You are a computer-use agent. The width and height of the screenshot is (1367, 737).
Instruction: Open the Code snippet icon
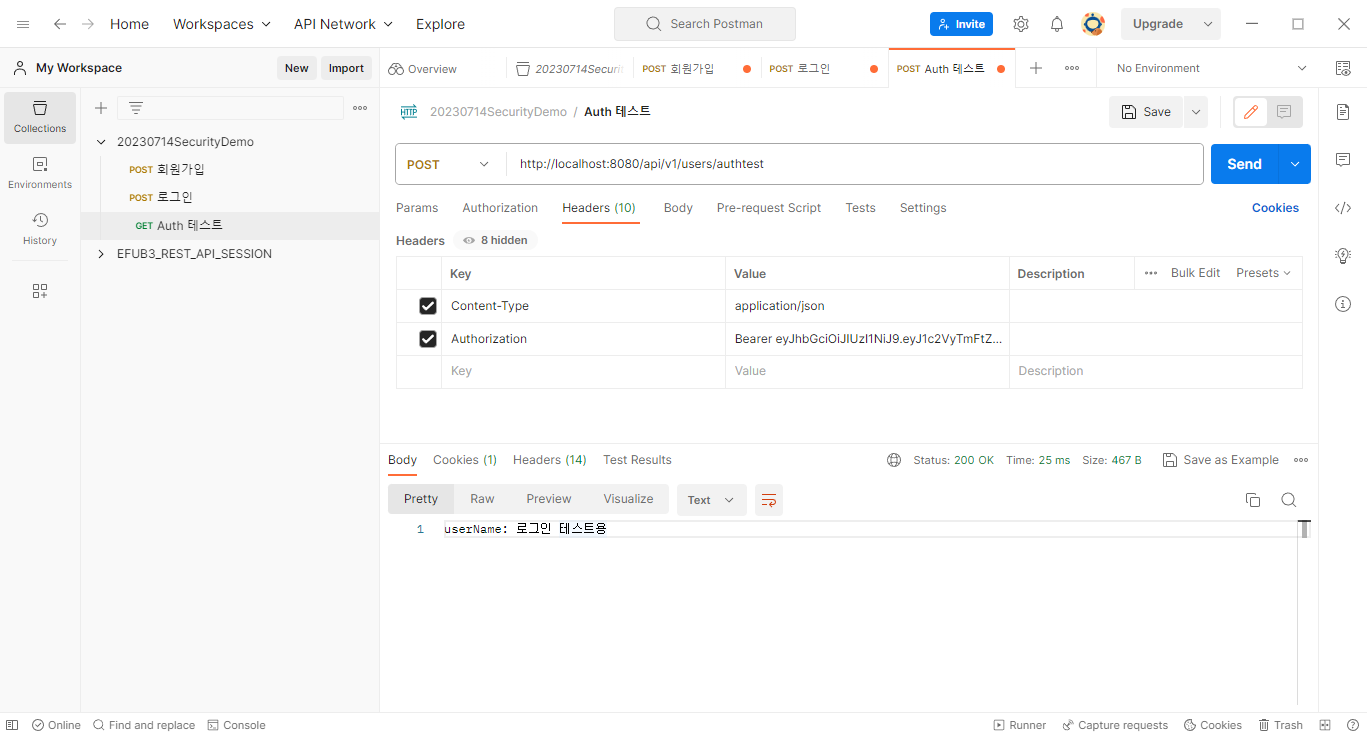[1343, 208]
